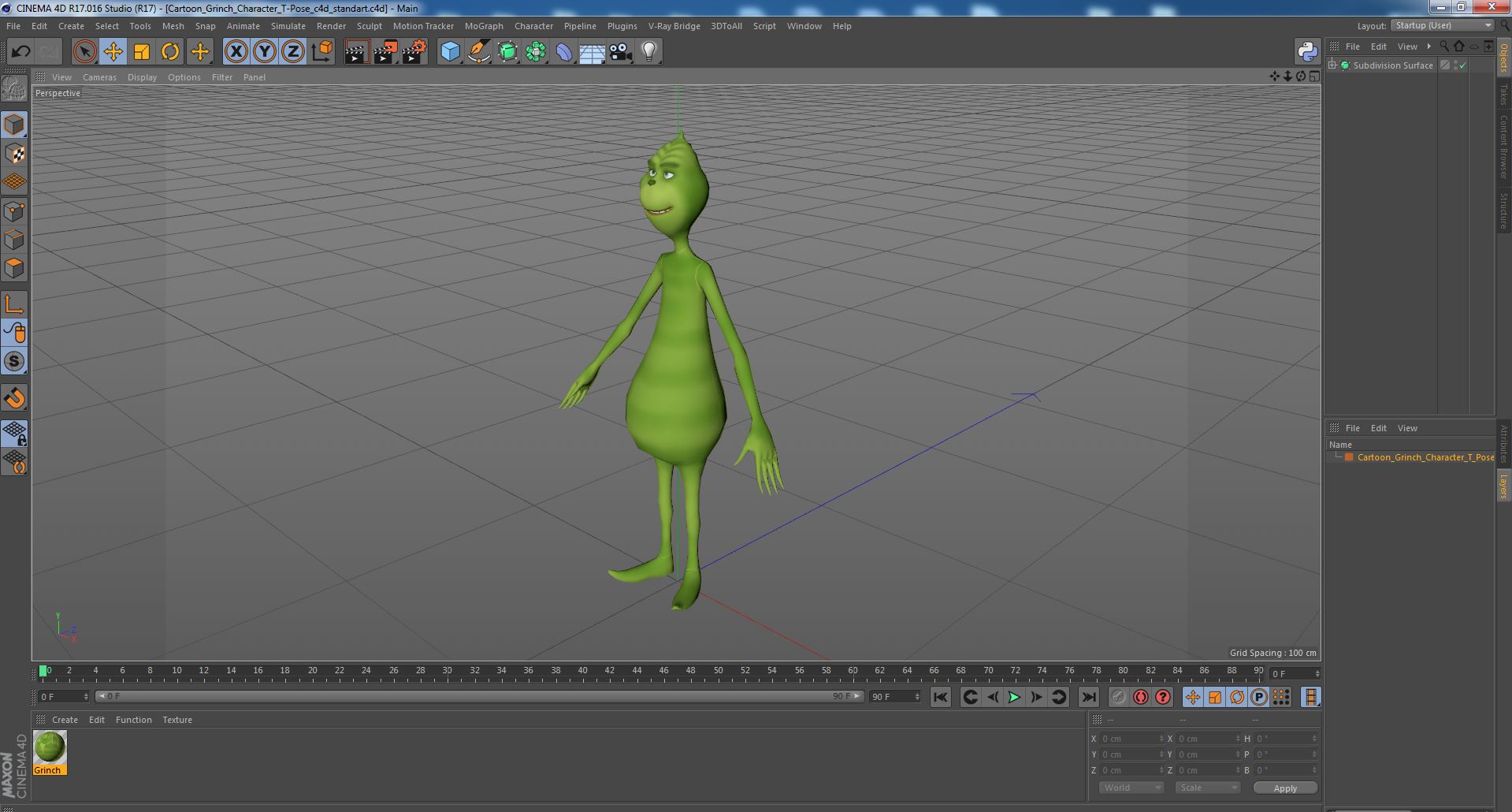Select the Move tool in top toolbar
This screenshot has height=812, width=1512.
tap(113, 52)
